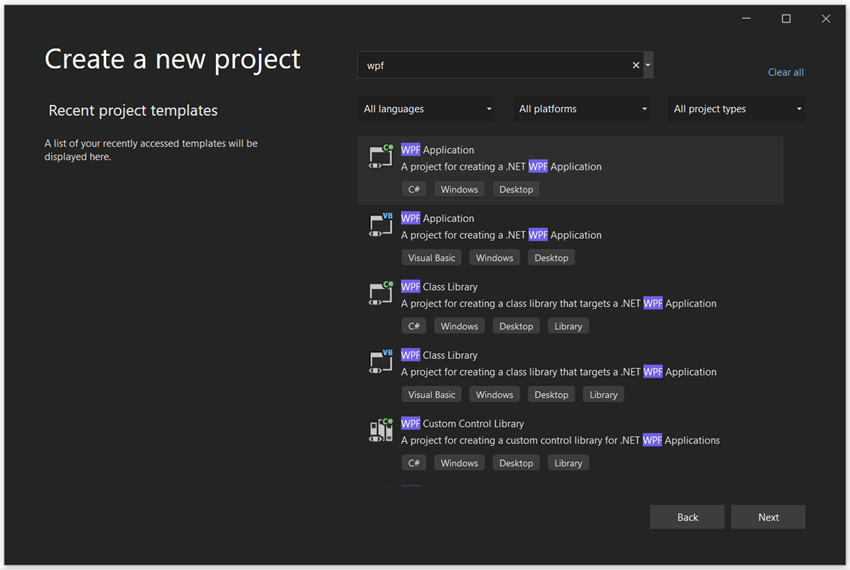The image size is (850, 570).
Task: Click the Visual Basic WPF Application template icon
Action: [381, 225]
